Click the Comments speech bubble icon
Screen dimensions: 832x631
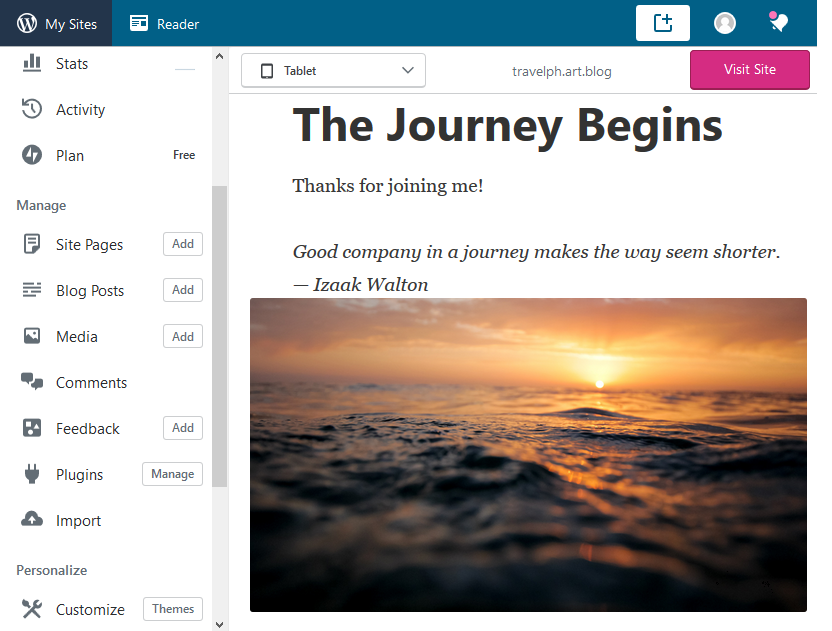pyautogui.click(x=32, y=382)
